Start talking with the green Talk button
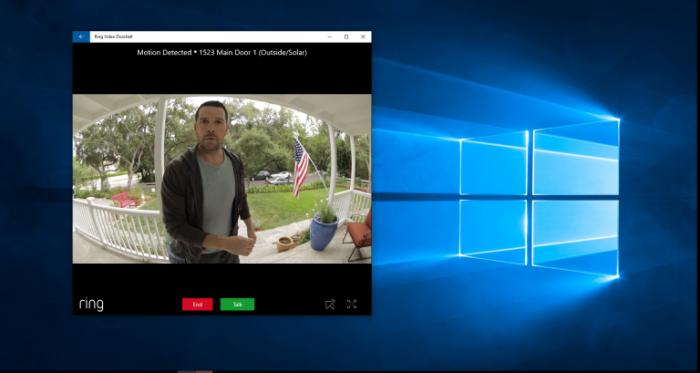Screen dimensions: 700x373 (x=237, y=304)
